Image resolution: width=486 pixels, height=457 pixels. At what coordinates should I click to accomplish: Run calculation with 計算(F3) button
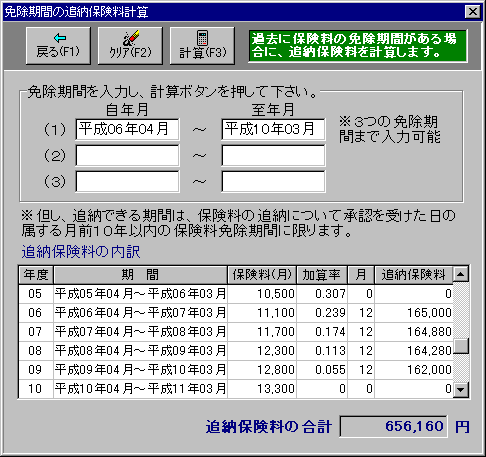pos(202,46)
